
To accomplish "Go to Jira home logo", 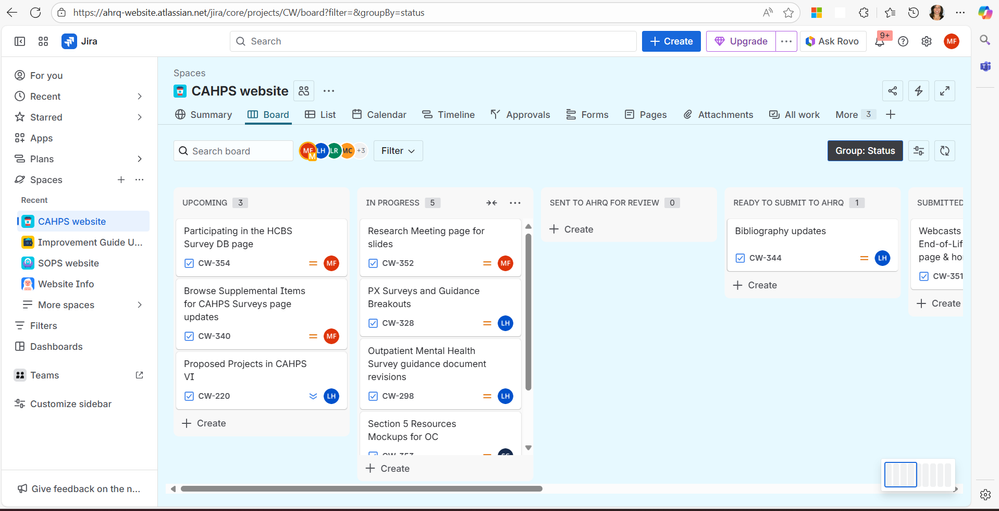I will tap(80, 41).
